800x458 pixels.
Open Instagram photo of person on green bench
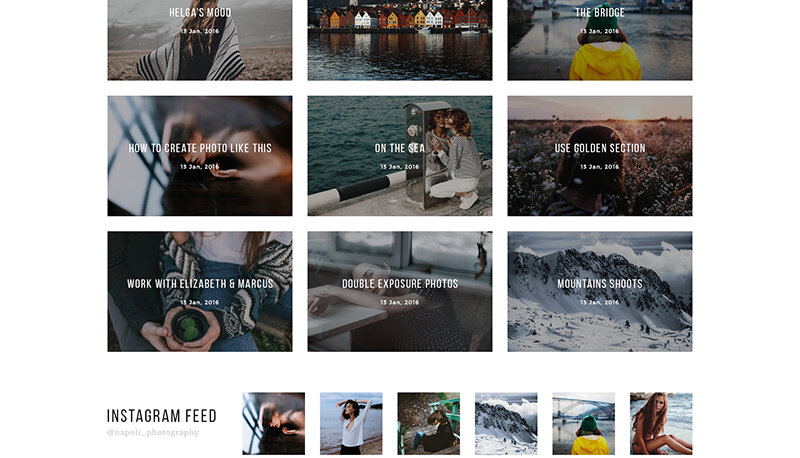click(429, 423)
